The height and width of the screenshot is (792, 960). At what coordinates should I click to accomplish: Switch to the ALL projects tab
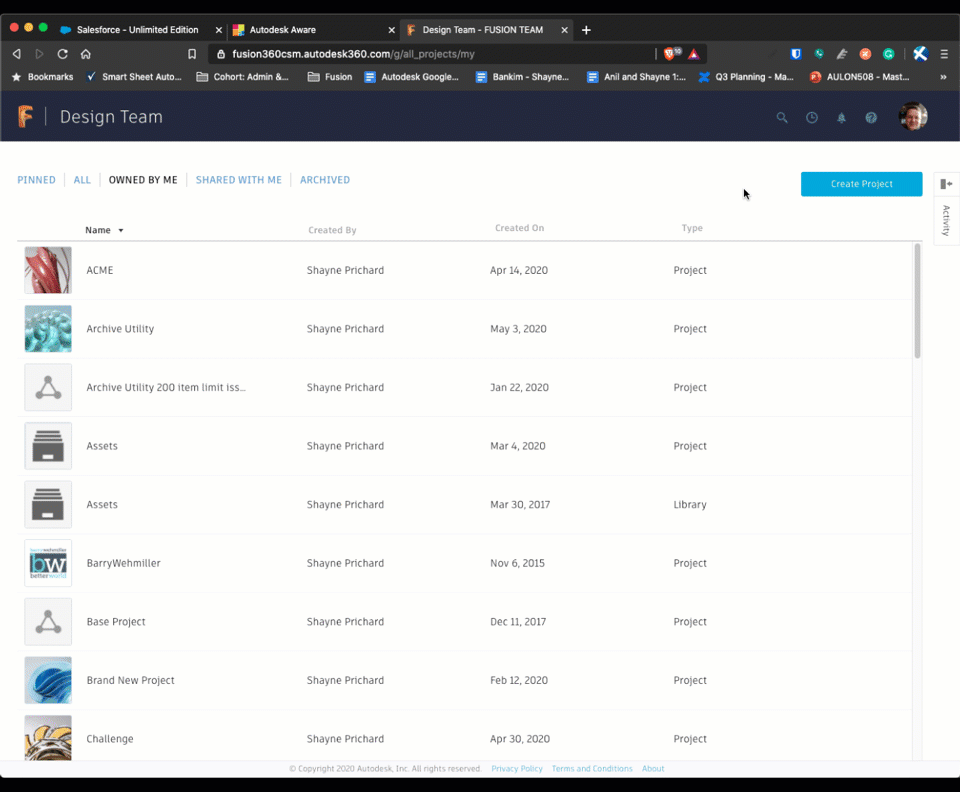coord(82,180)
